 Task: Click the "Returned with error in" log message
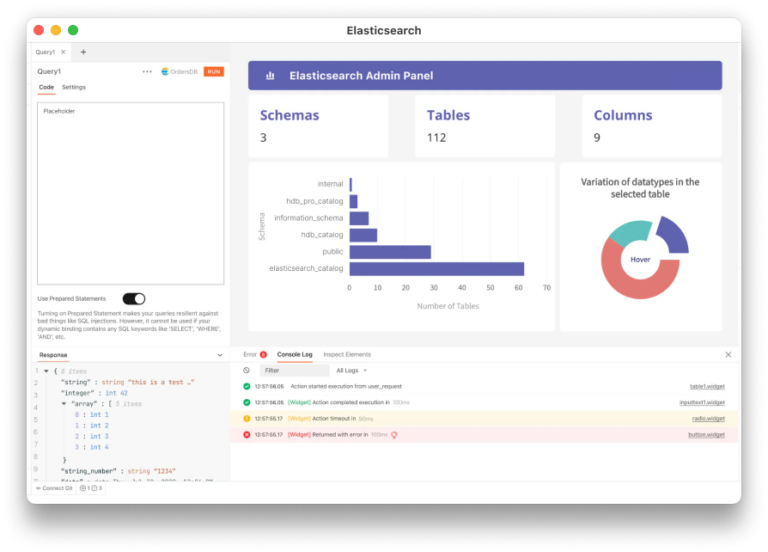coord(340,435)
